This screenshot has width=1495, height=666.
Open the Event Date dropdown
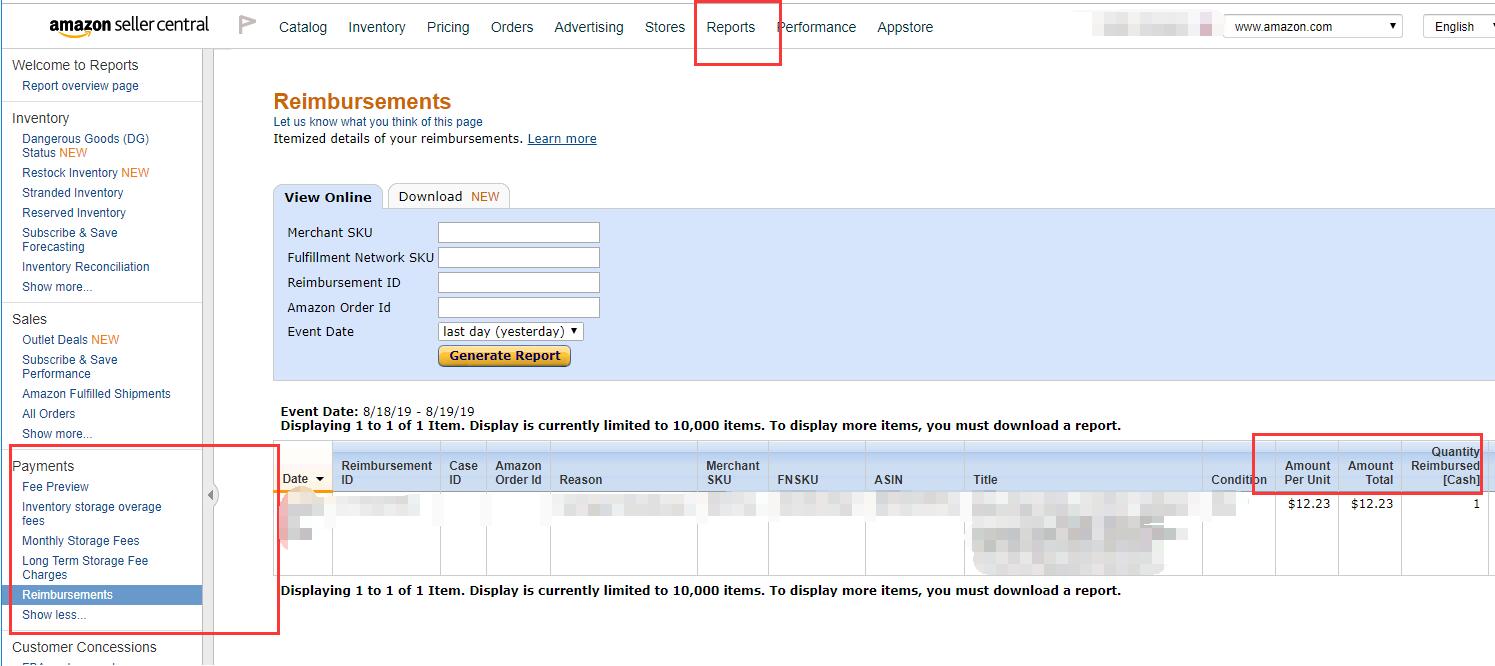click(510, 331)
